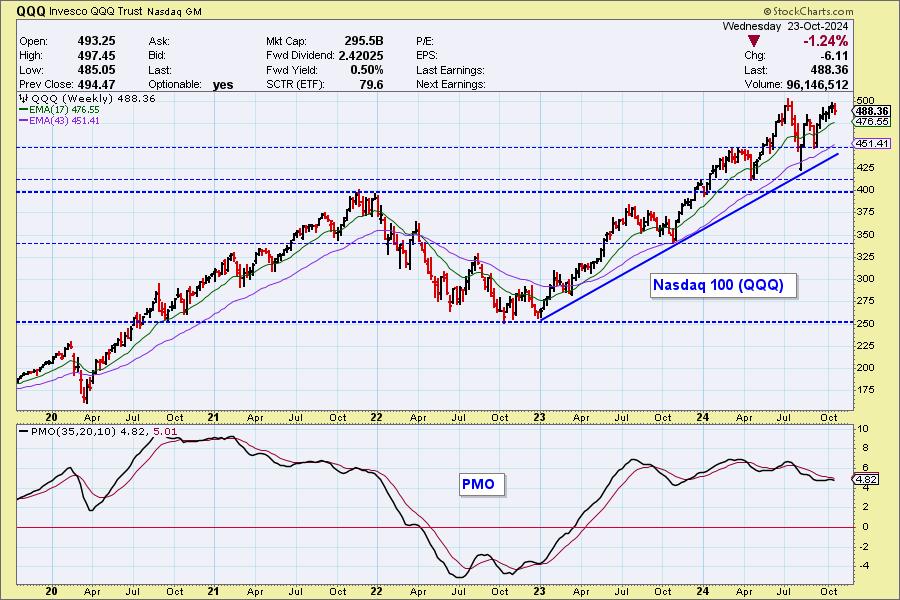900x600 pixels.
Task: Click the Fwd Dividend value 2.42025
Action: 361,56
